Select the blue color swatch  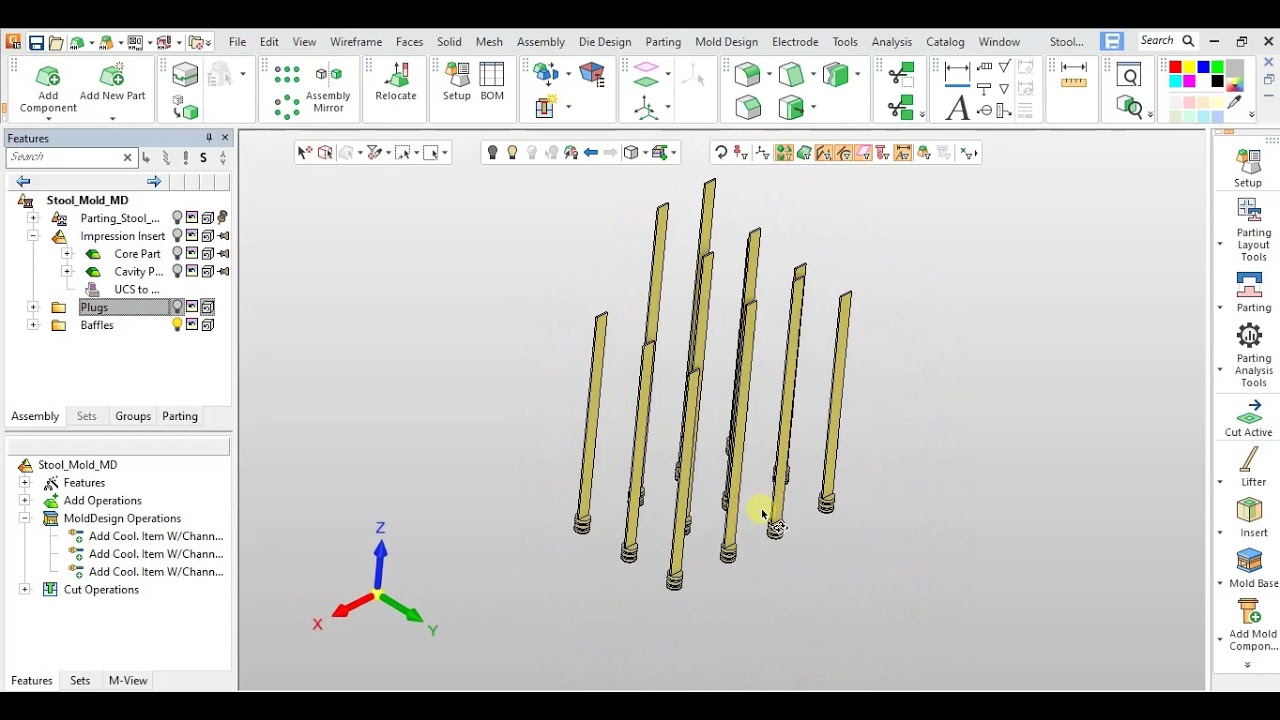[x=1203, y=68]
